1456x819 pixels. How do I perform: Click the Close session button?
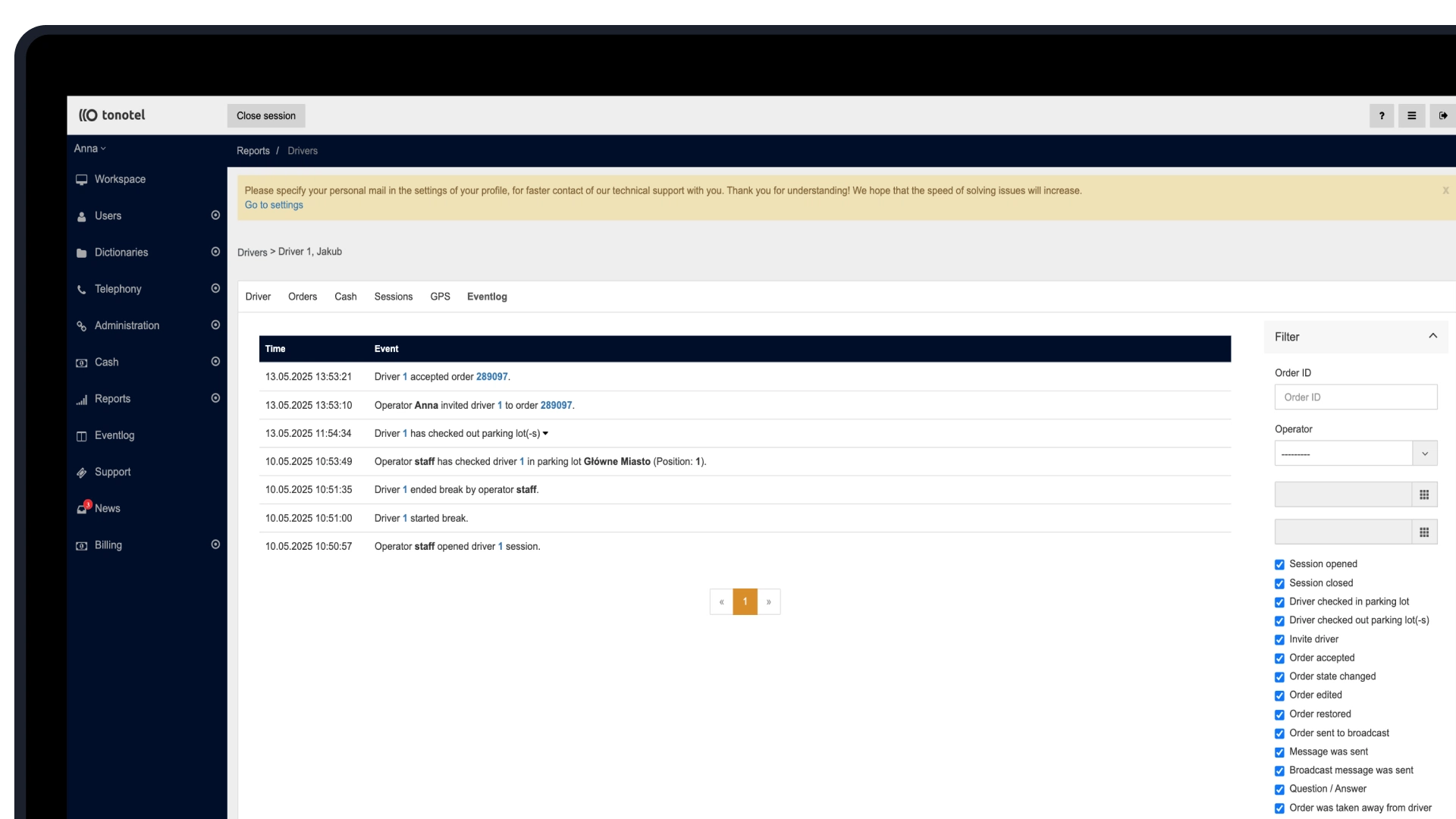click(x=266, y=116)
